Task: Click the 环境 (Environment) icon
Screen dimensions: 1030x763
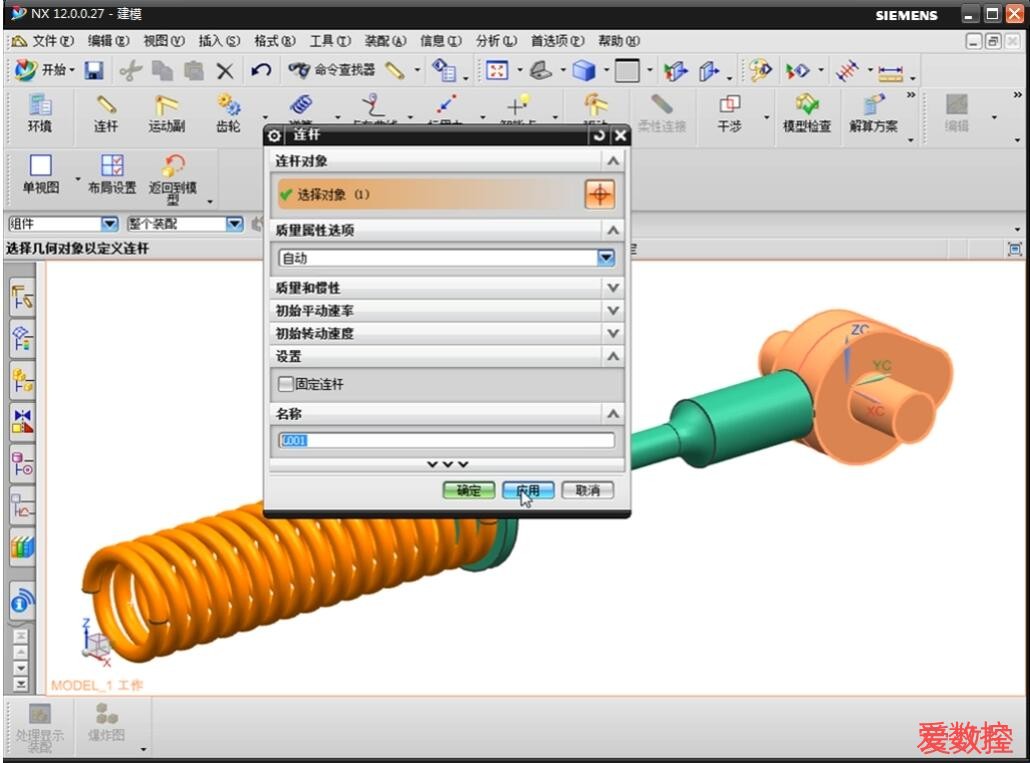Action: pos(40,113)
